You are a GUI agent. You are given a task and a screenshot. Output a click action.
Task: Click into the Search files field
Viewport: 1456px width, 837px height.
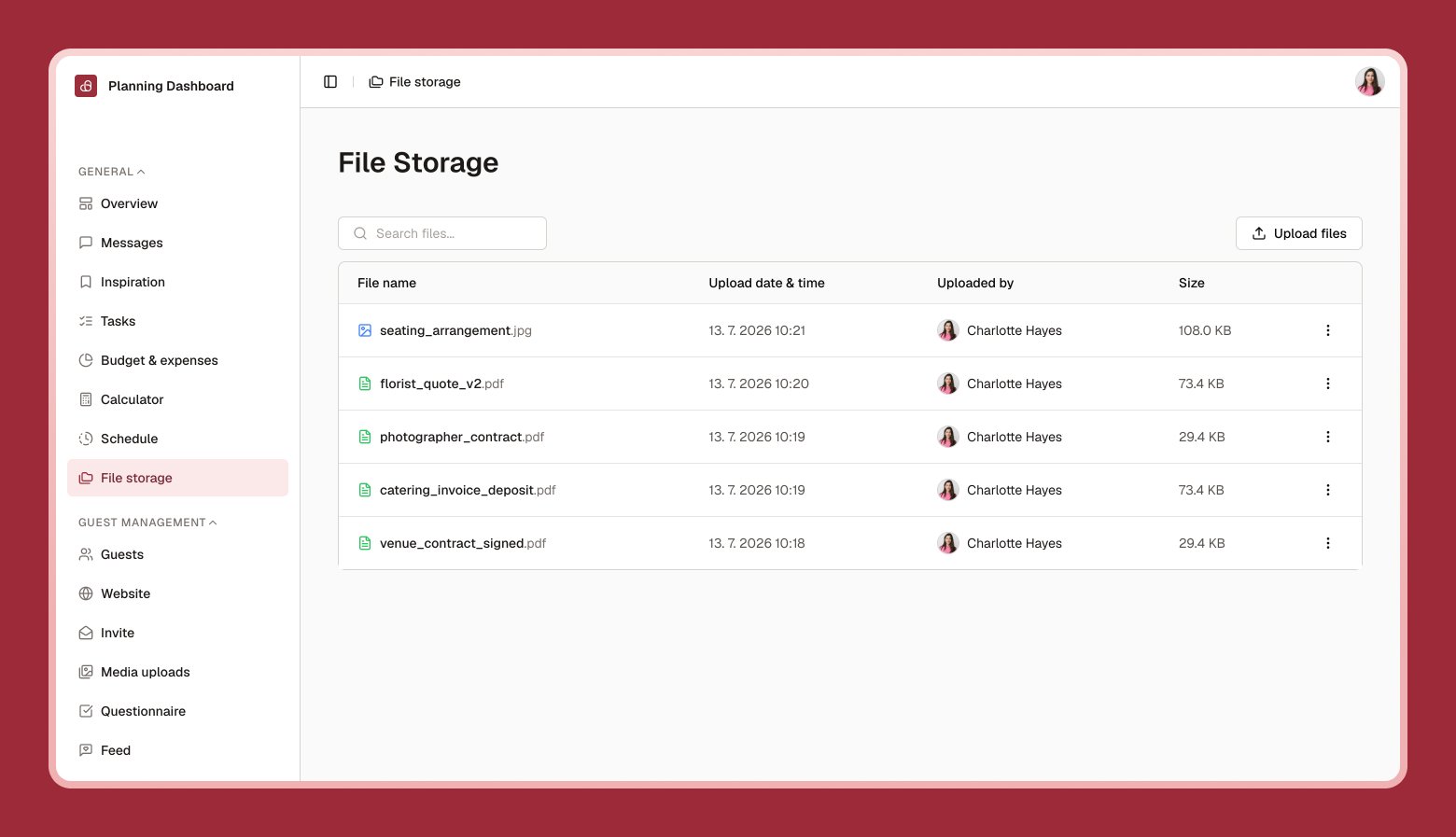pyautogui.click(x=442, y=233)
